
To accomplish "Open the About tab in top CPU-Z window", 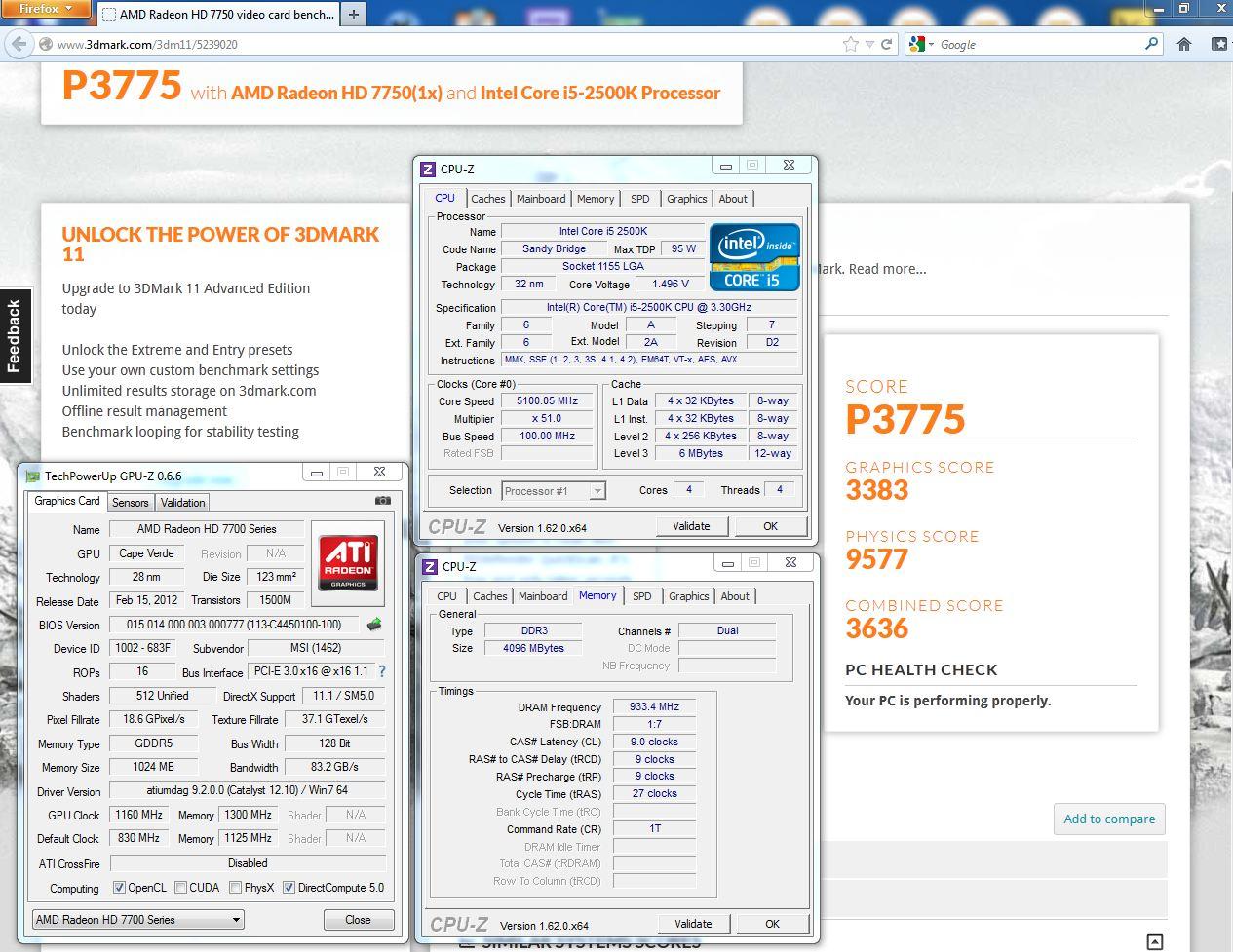I will point(733,199).
